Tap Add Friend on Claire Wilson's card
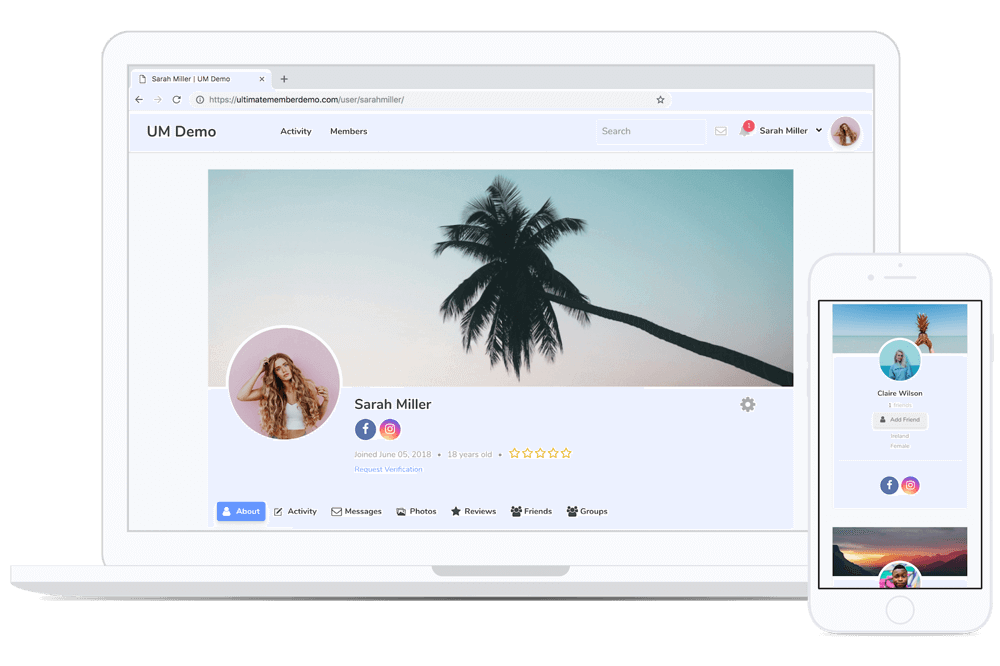 click(x=900, y=420)
